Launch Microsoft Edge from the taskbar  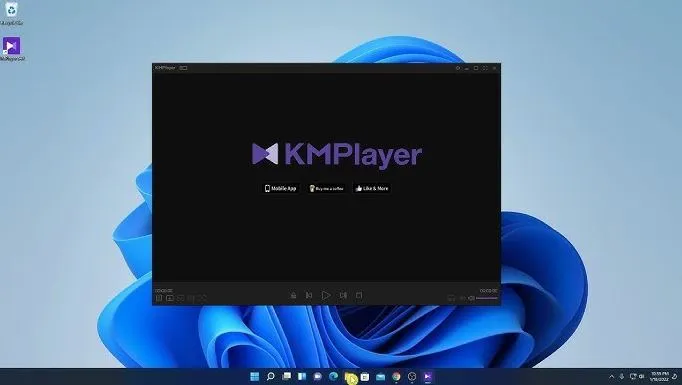[x=334, y=376]
